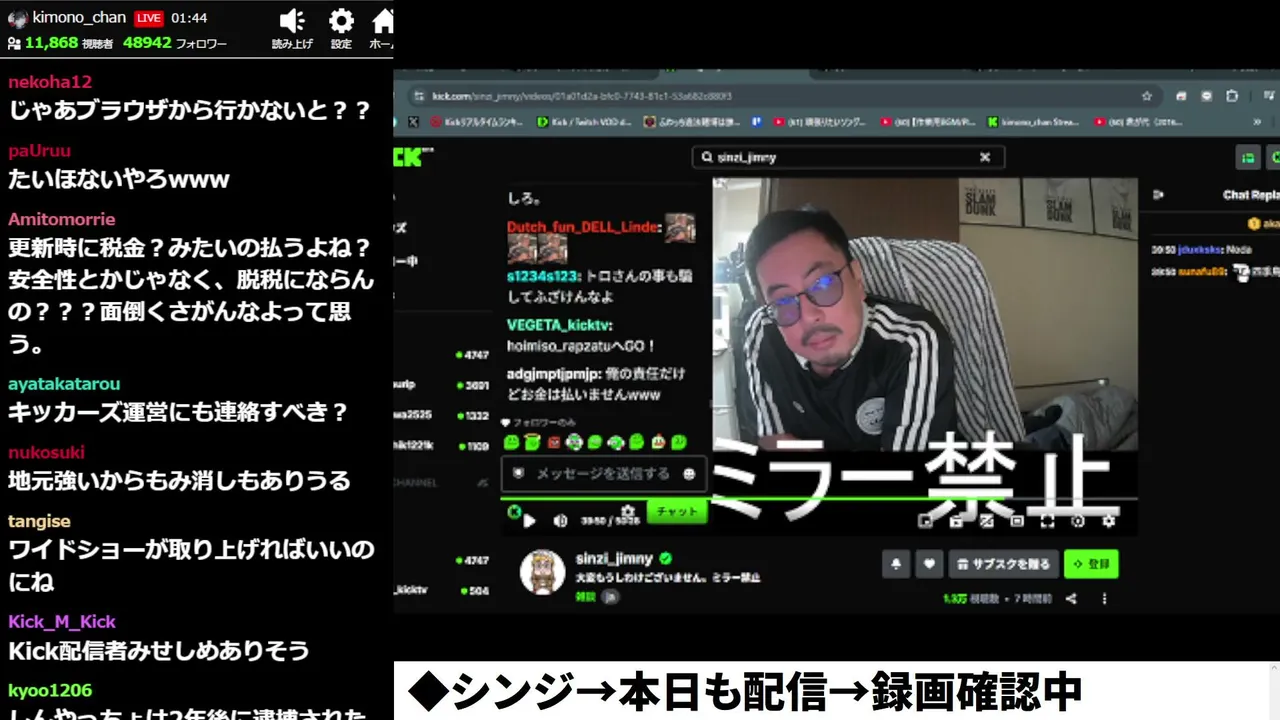Seek on the green video progress bar
1280x720 pixels.
click(x=818, y=498)
